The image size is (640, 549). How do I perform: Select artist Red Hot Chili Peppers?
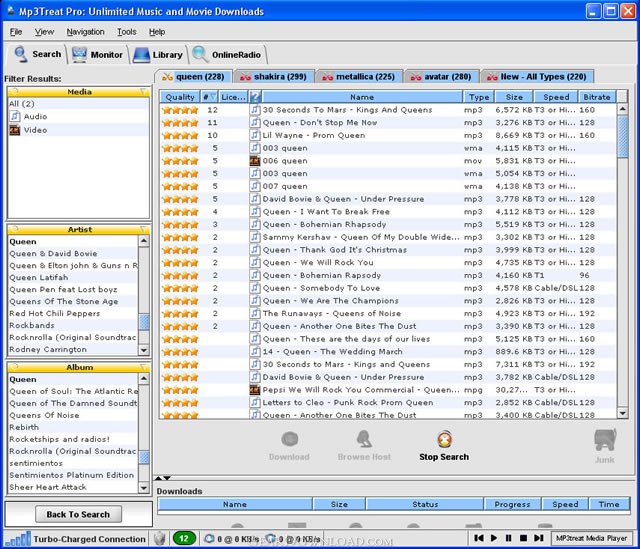pos(73,313)
